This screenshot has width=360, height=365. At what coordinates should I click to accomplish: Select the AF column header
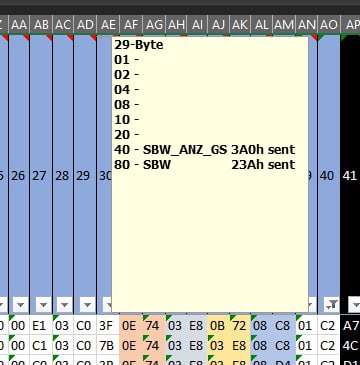pos(131,25)
